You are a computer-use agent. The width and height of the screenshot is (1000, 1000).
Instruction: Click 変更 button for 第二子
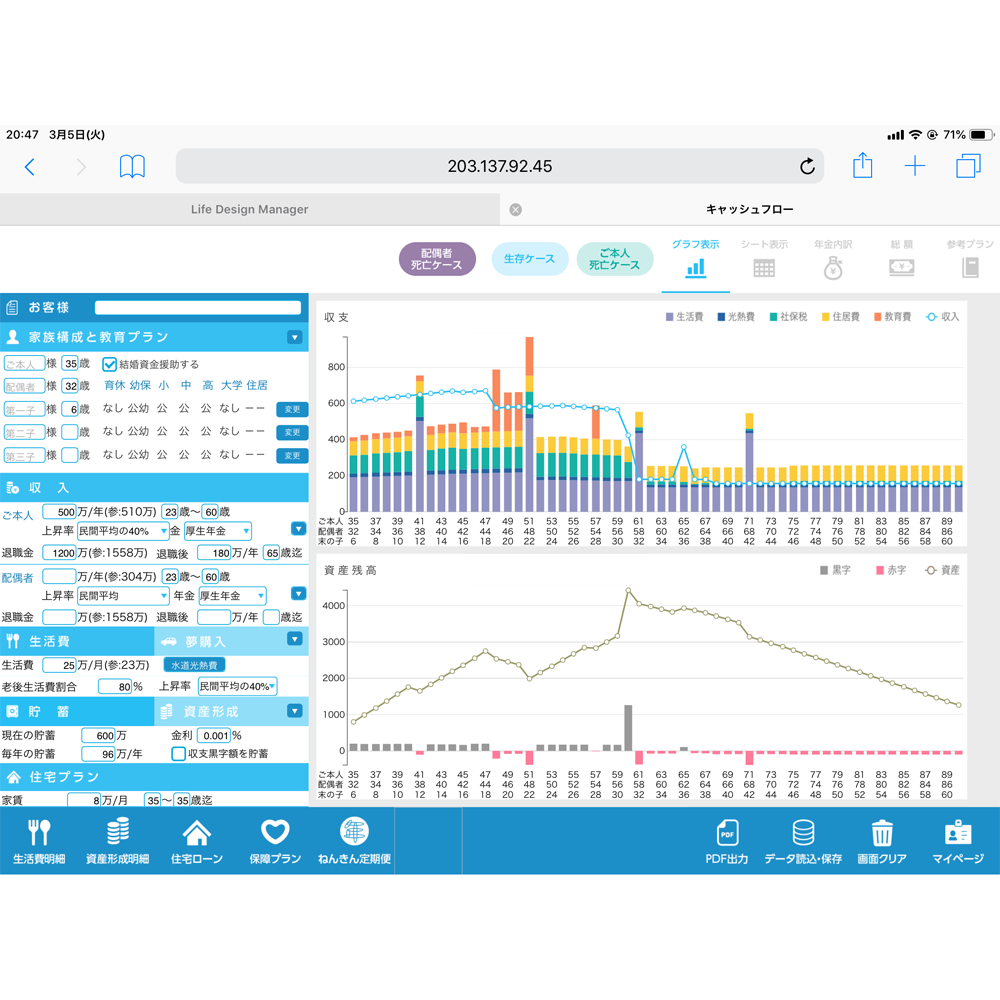click(292, 432)
